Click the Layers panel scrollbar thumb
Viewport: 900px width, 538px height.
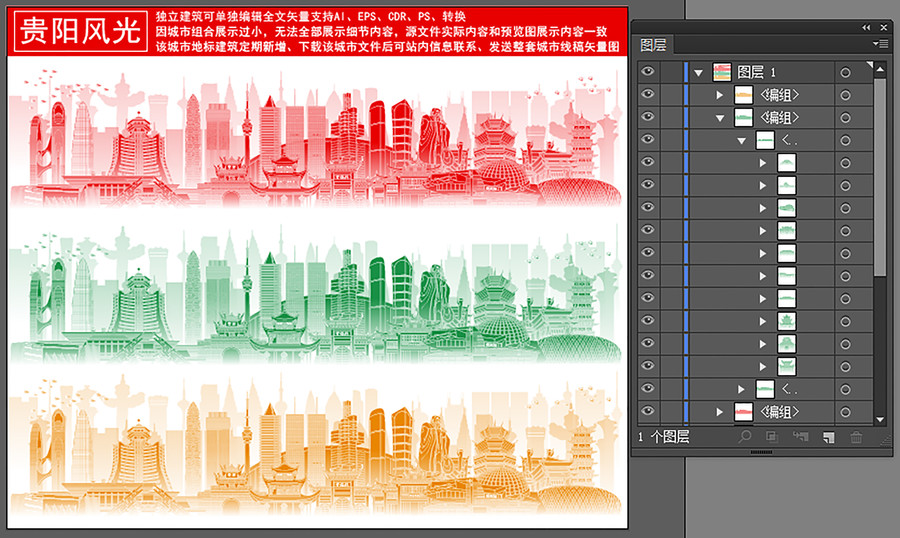tap(880, 177)
